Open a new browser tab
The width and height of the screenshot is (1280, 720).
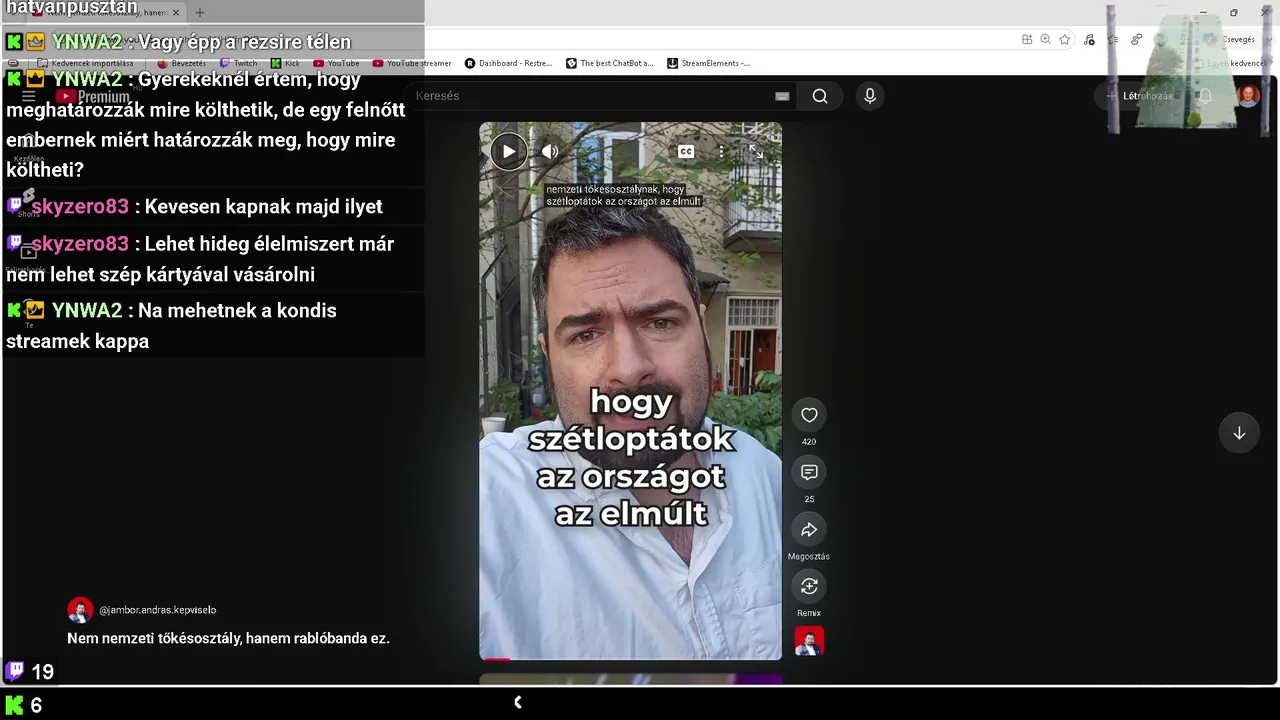tap(199, 13)
